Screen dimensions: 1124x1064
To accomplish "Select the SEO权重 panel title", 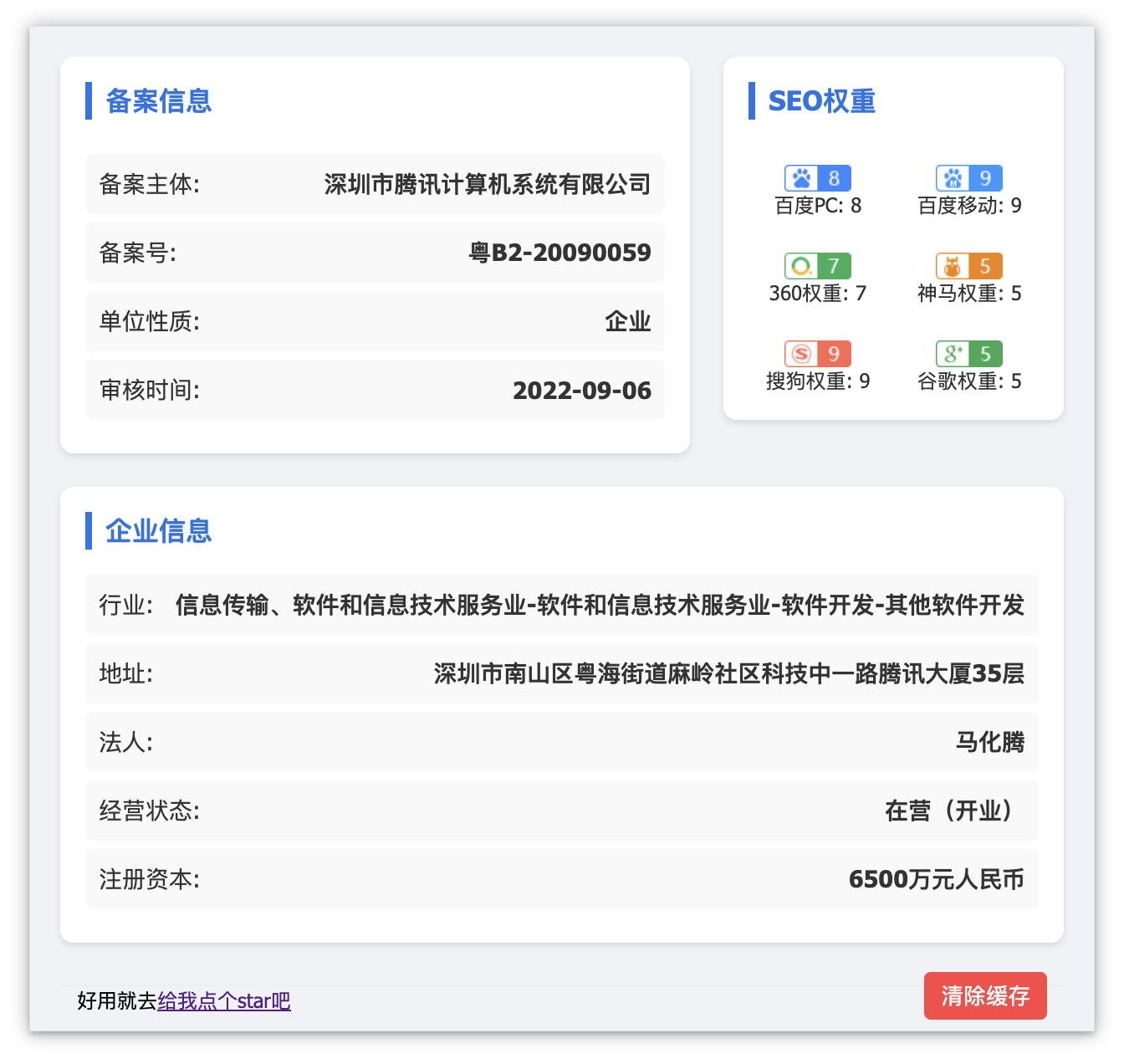I will (x=822, y=101).
